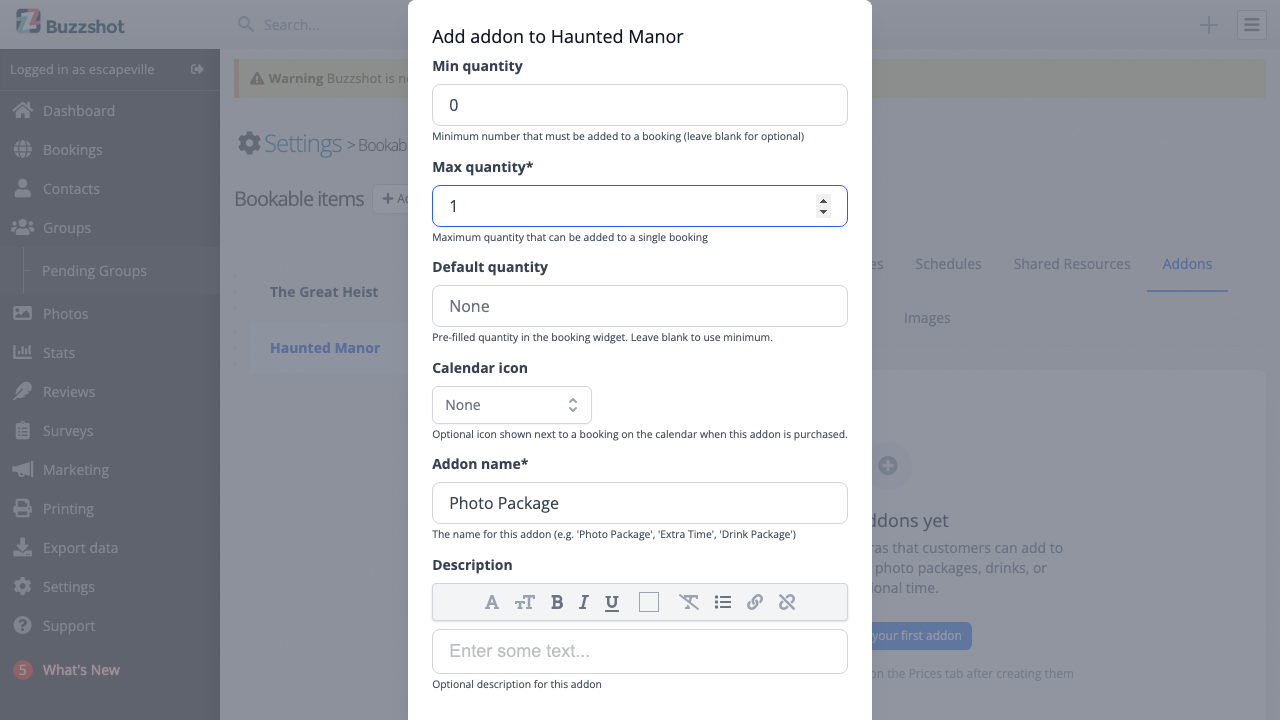Click the Settings breadcrumb heading
Viewport: 1280px width, 720px height.
click(303, 143)
